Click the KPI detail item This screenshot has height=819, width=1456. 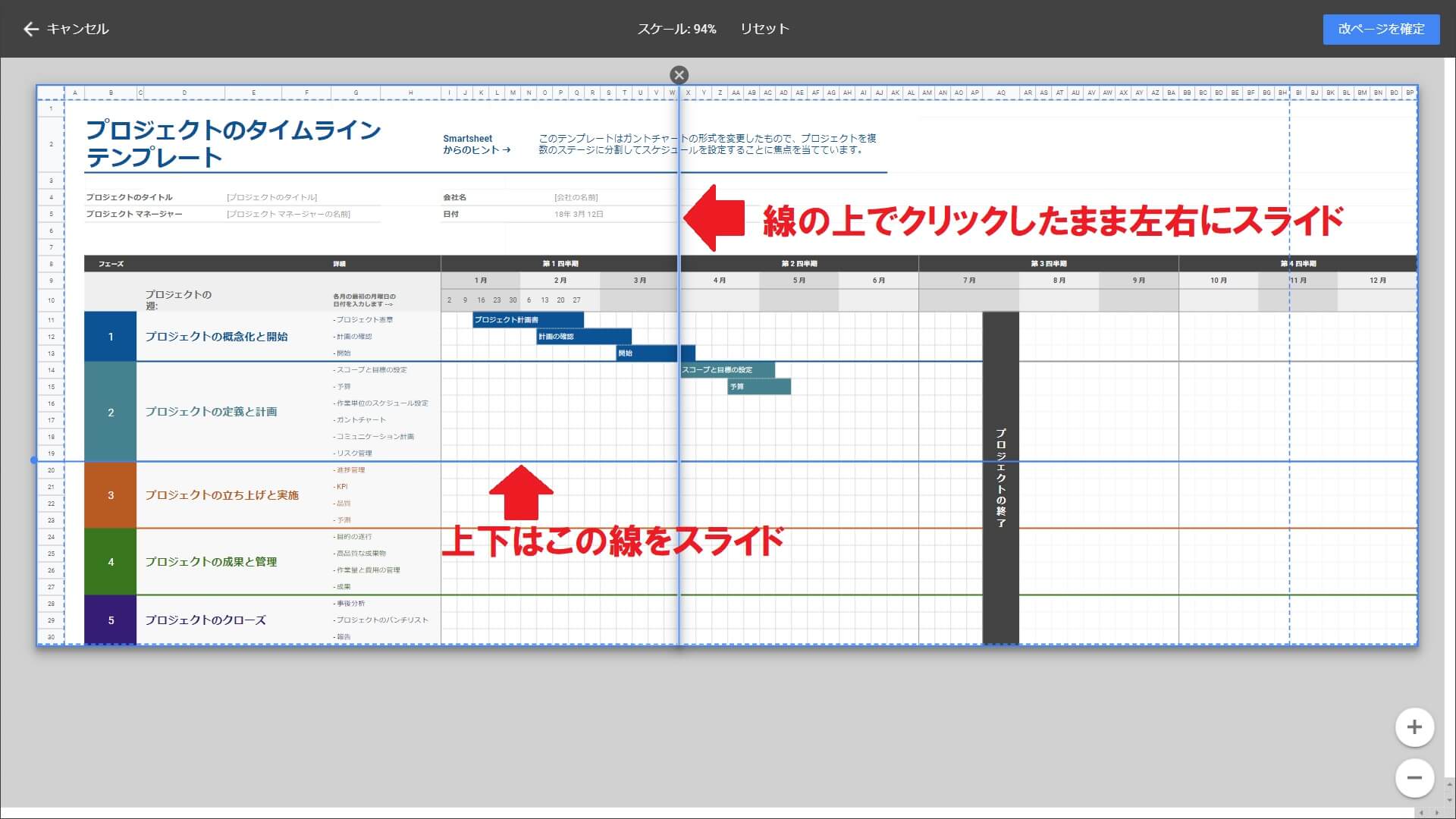(340, 487)
